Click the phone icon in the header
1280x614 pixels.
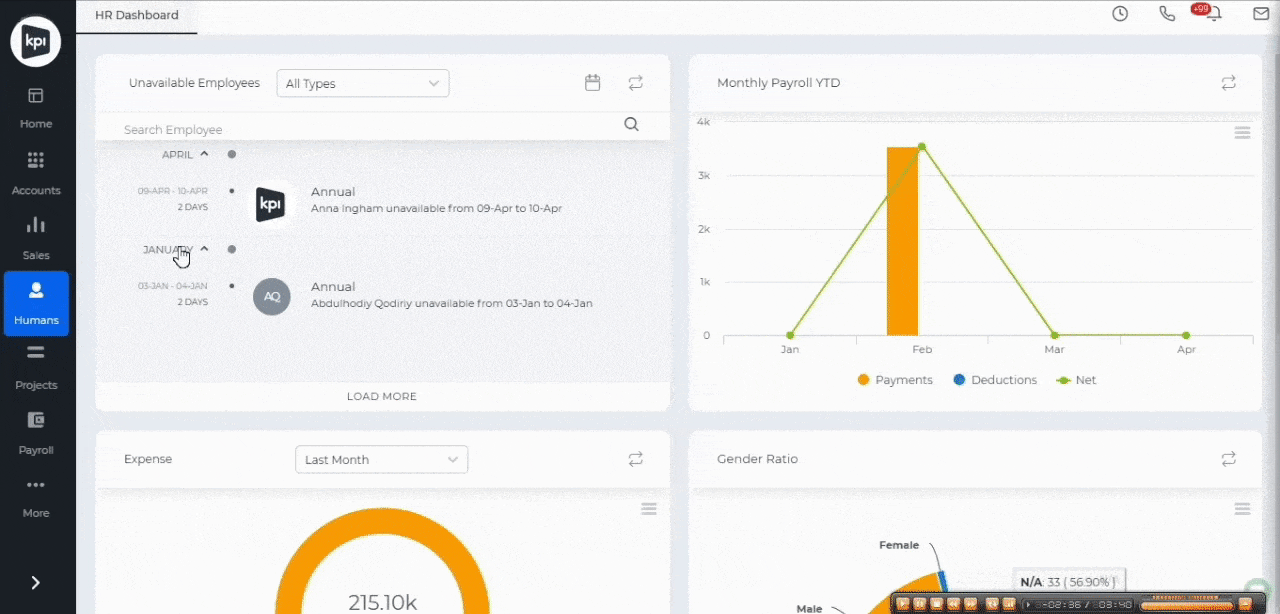pos(1167,14)
